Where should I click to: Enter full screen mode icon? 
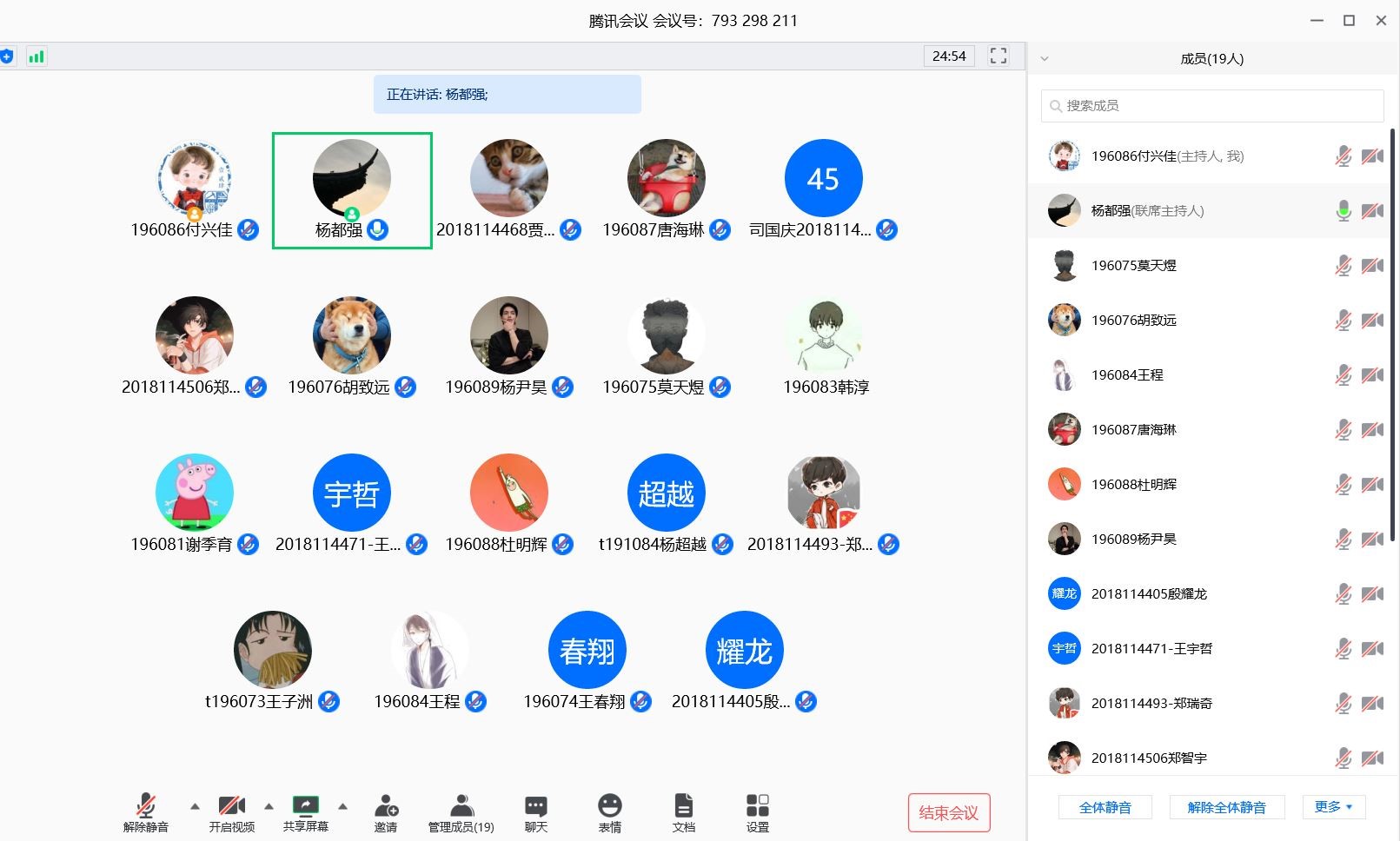(x=999, y=56)
